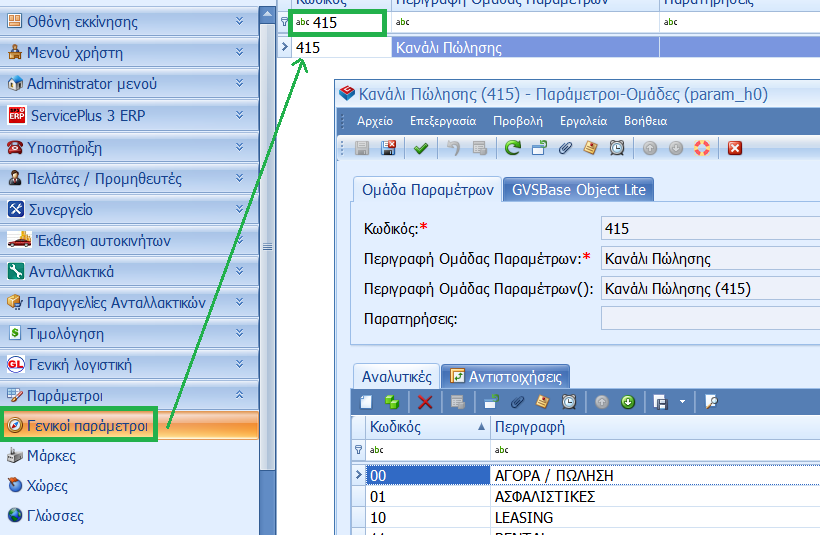Switch to the Αντιστοιχήσεις tab
The width and height of the screenshot is (820, 535).
(506, 377)
